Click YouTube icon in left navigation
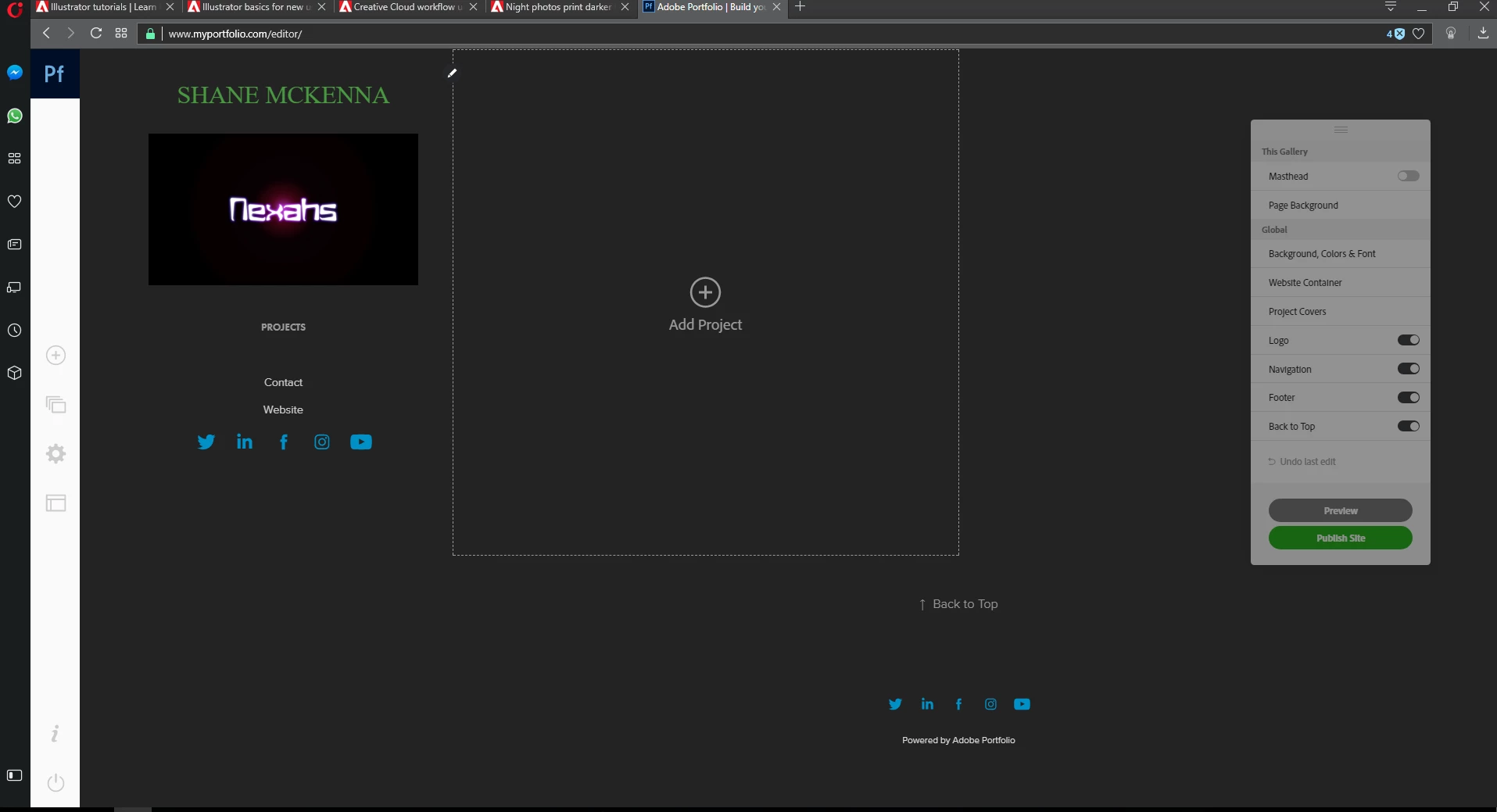 coord(361,442)
